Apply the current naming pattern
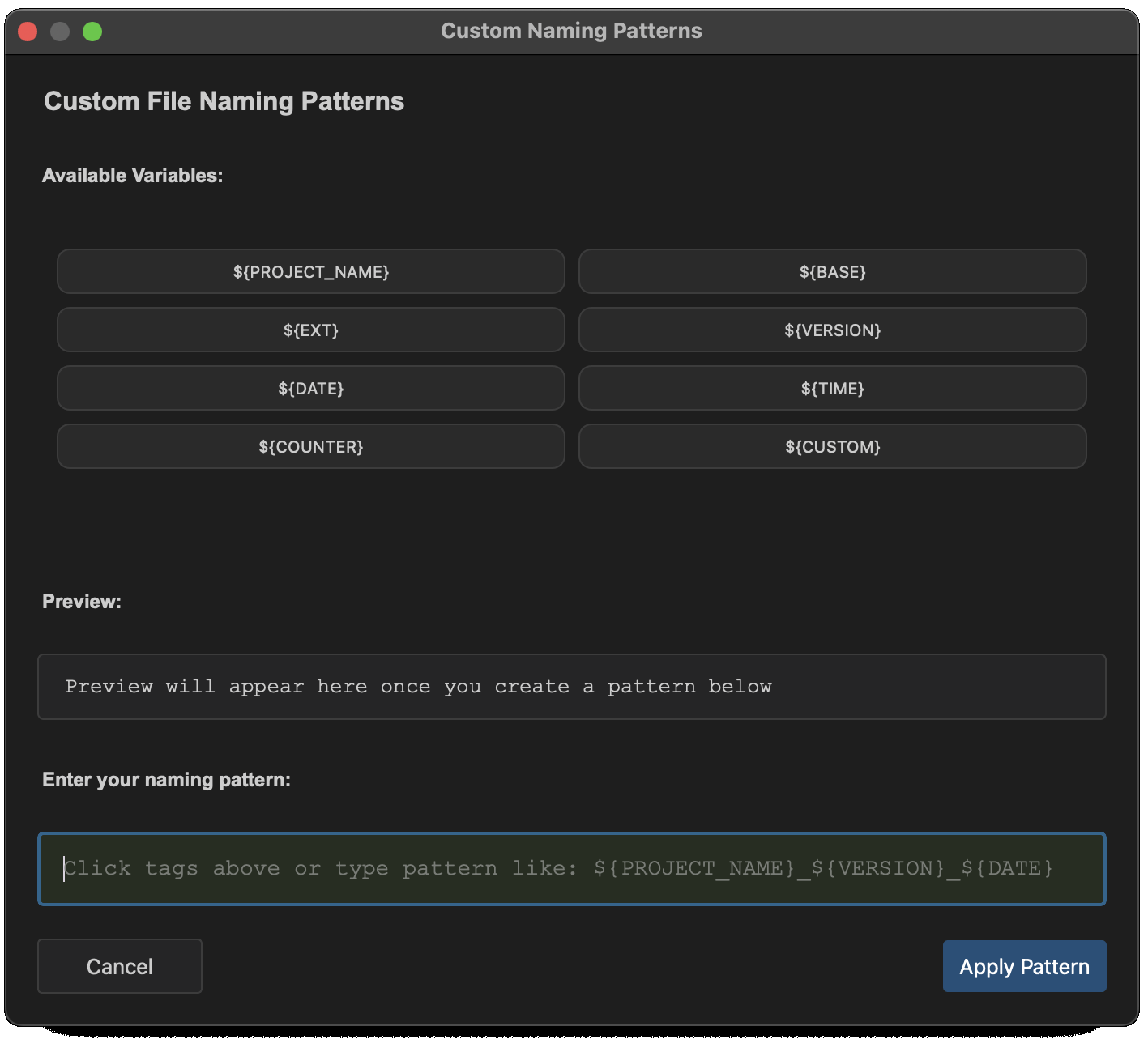The width and height of the screenshot is (1148, 1039). tap(1024, 966)
